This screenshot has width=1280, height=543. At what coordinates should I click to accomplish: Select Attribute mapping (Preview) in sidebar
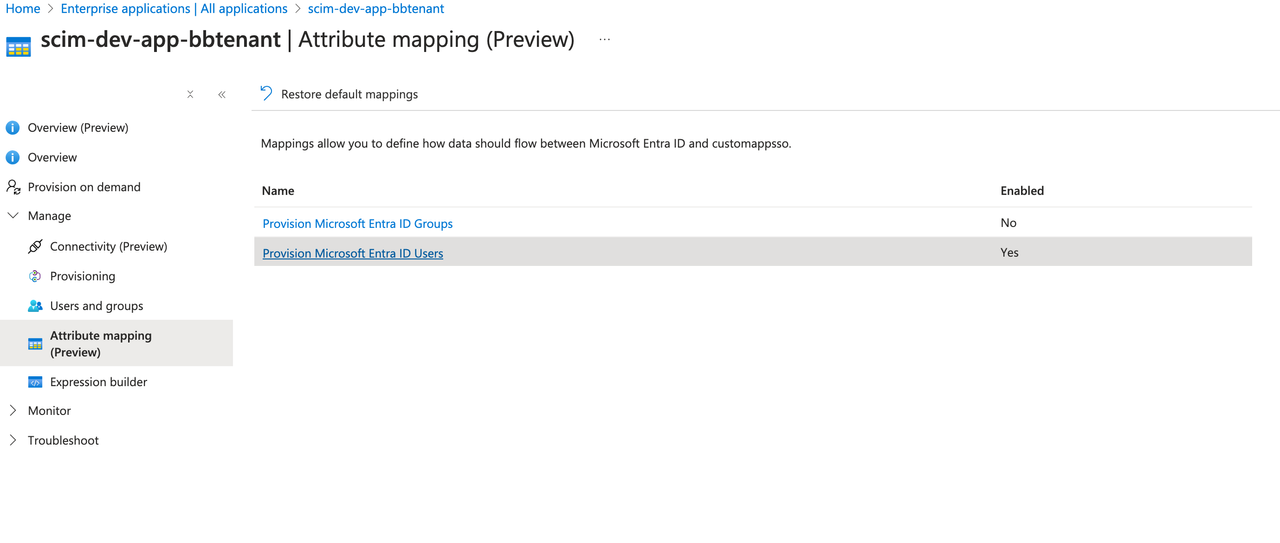(101, 343)
